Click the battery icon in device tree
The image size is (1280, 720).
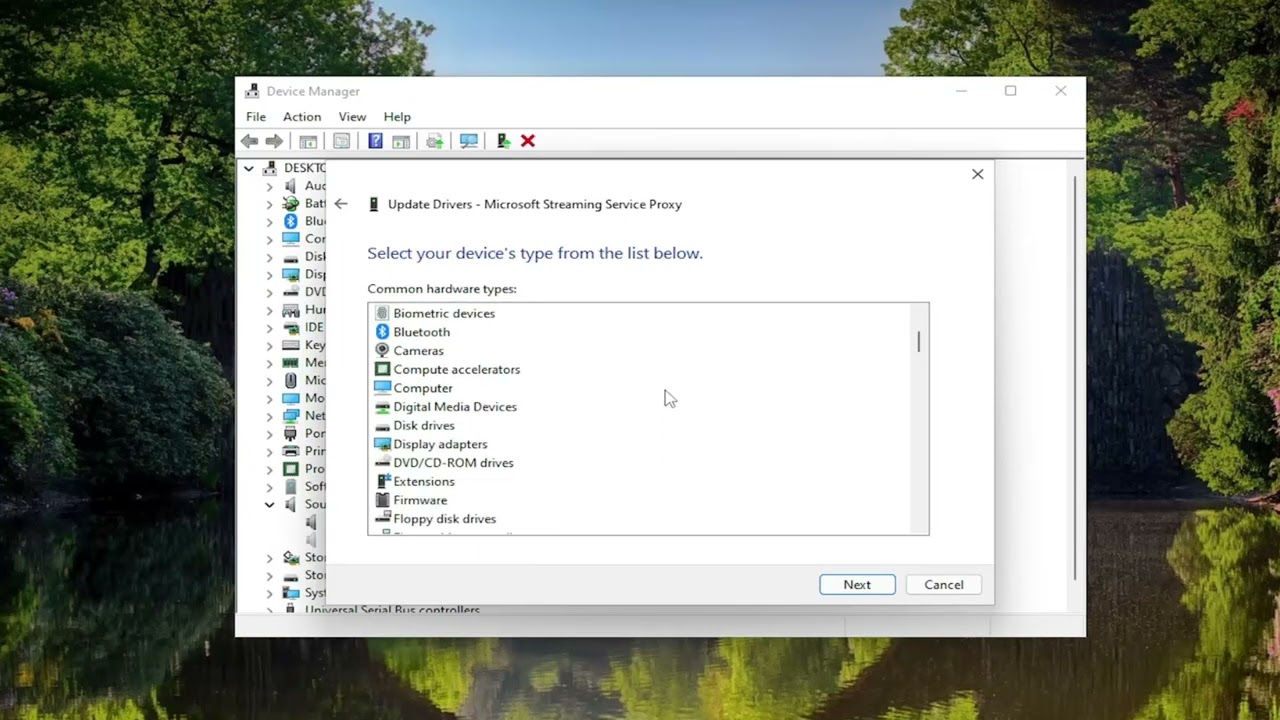[x=291, y=203]
